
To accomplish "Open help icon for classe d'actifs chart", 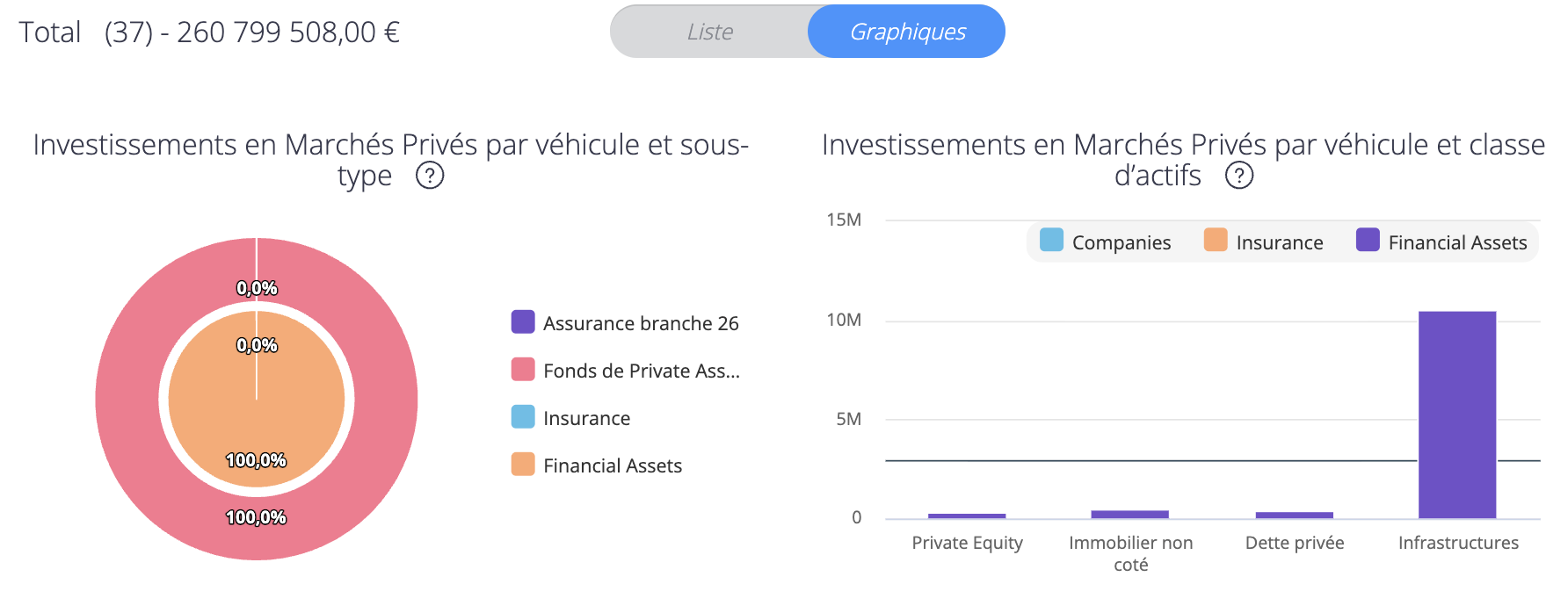I will coord(1239,176).
